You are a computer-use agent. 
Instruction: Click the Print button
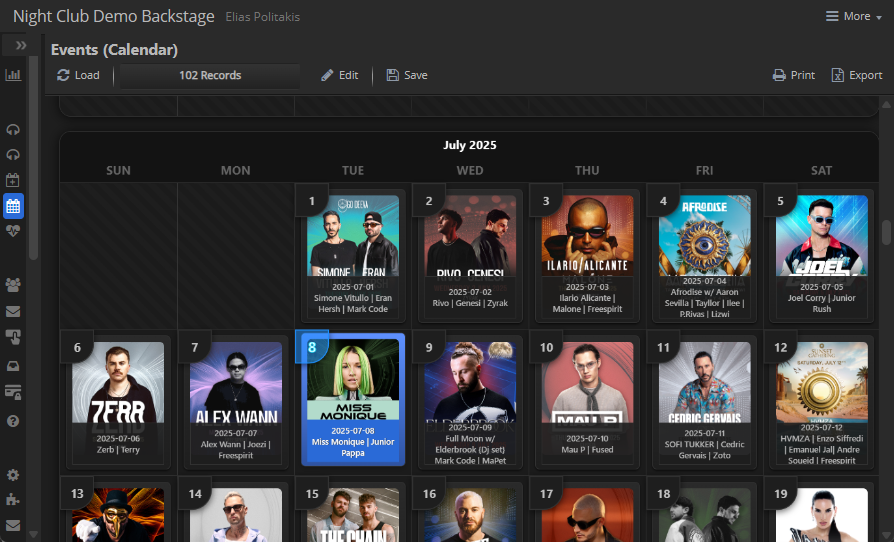(793, 75)
